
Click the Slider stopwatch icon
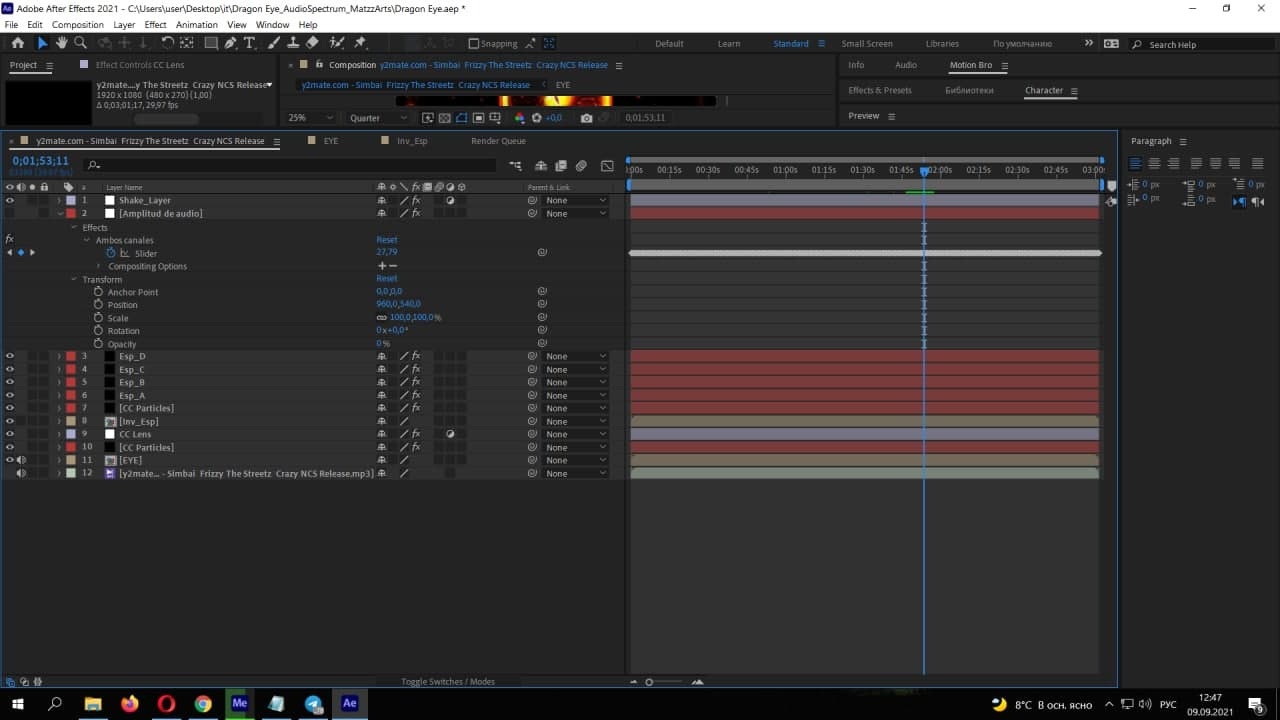pyautogui.click(x=112, y=253)
